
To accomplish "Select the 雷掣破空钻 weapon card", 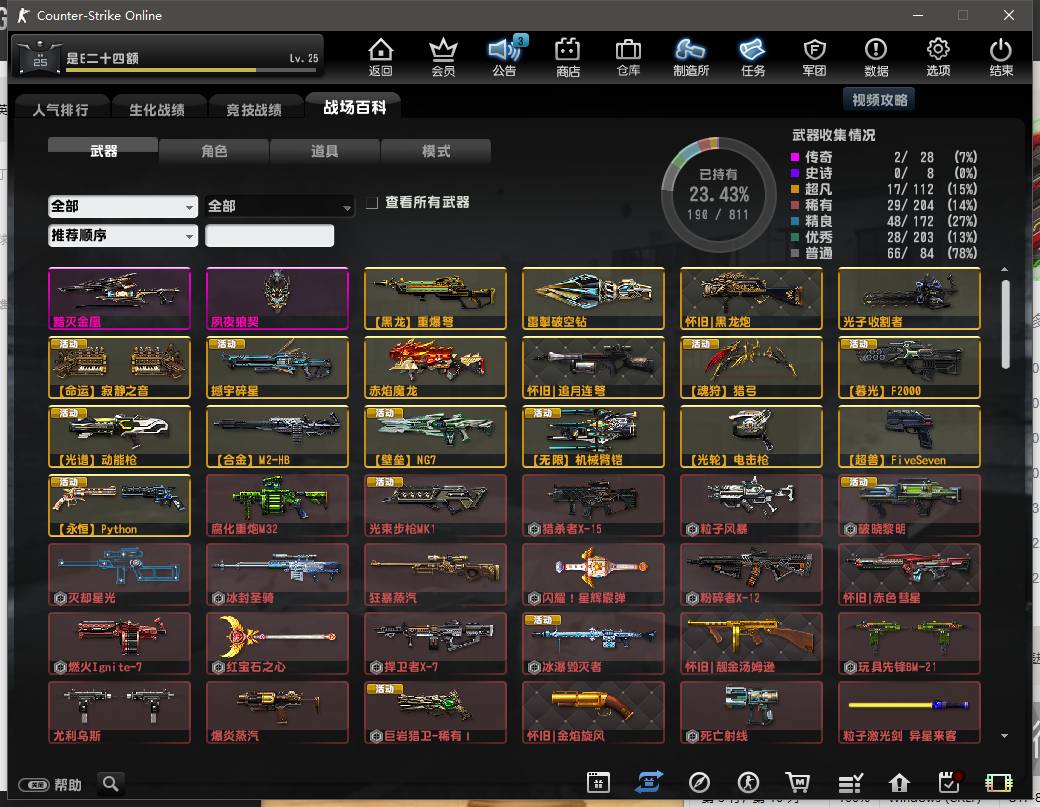I will click(x=593, y=298).
